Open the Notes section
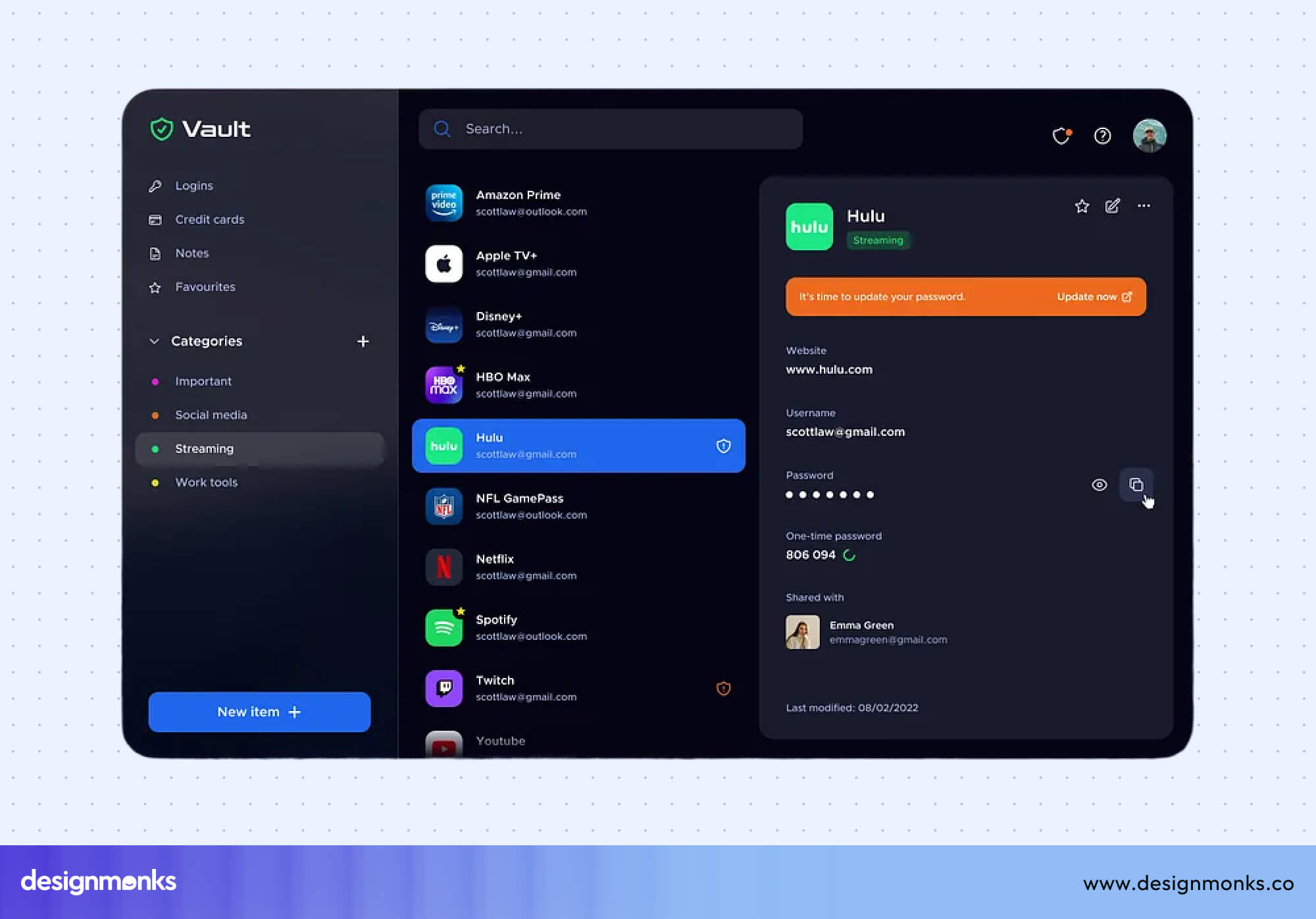Screen dimensions: 1316x919 [191, 253]
